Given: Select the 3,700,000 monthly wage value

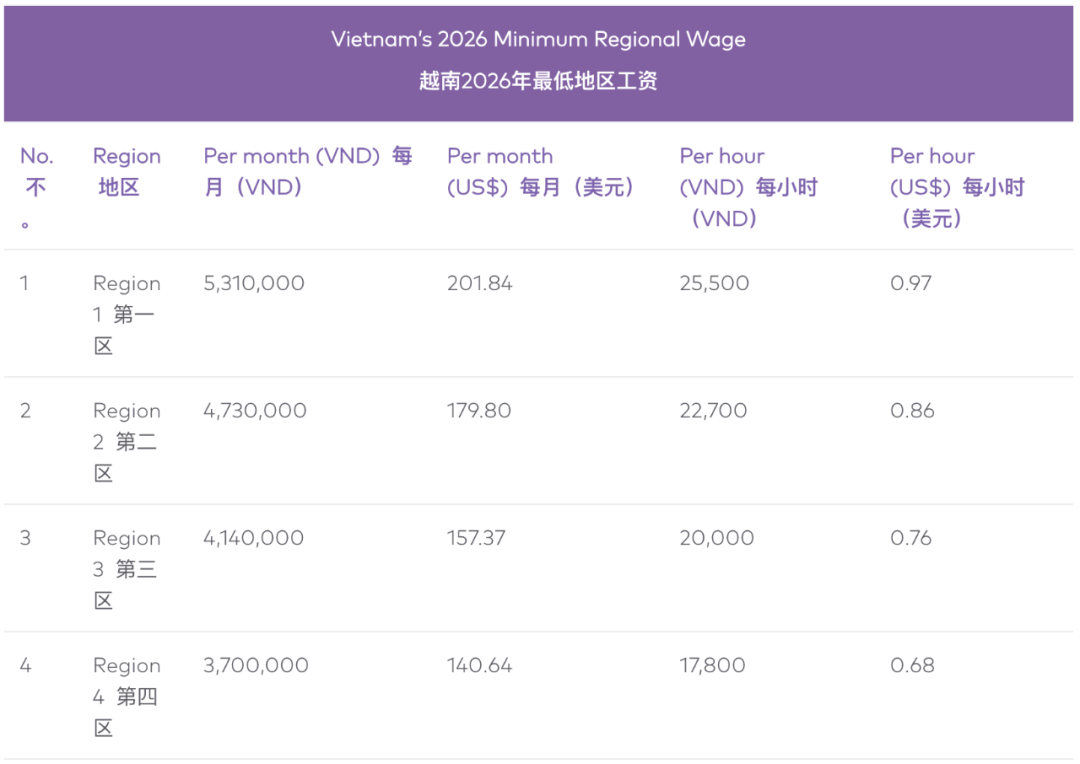Looking at the screenshot, I should 256,665.
